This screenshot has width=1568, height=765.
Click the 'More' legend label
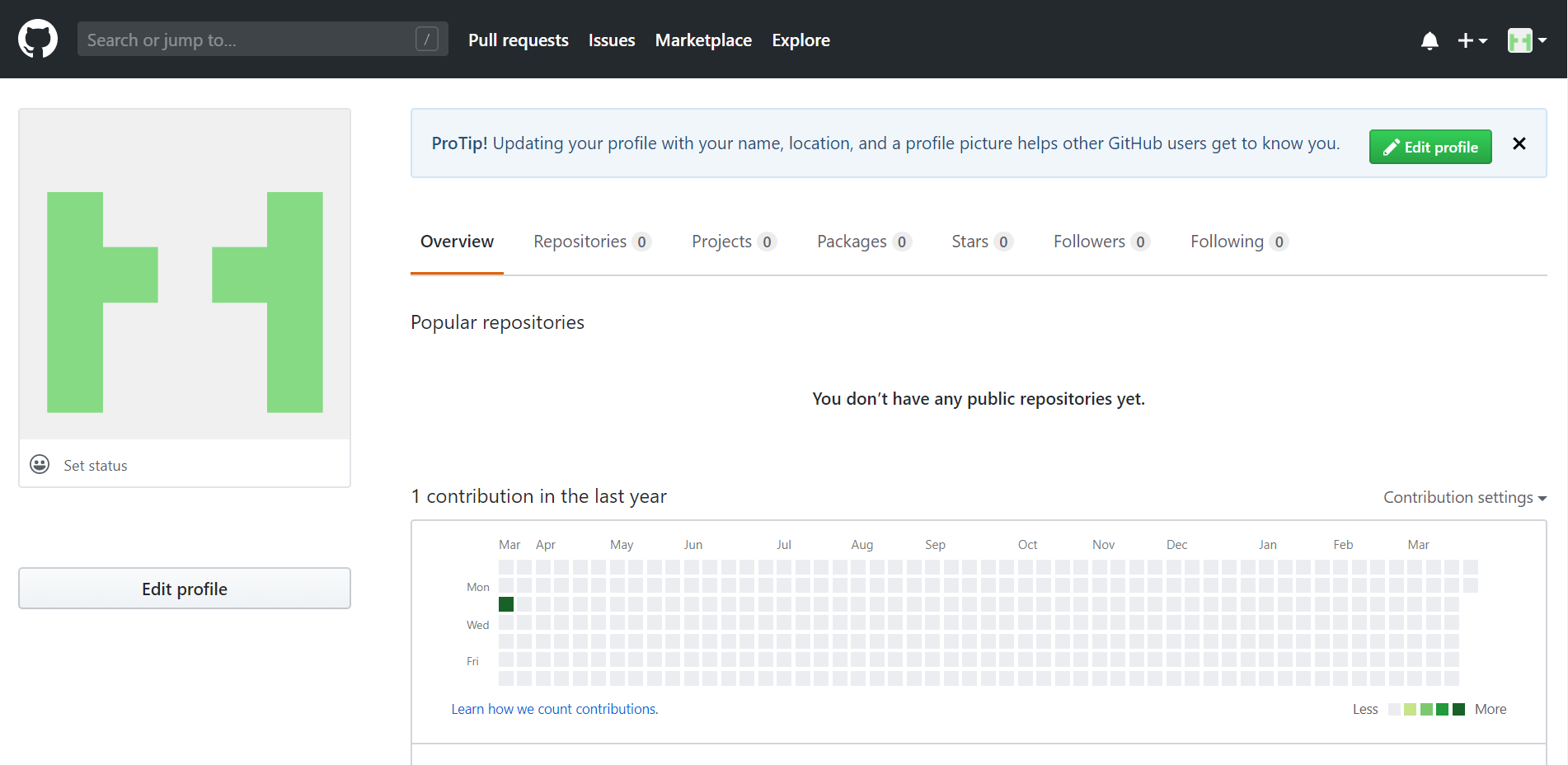tap(1491, 709)
